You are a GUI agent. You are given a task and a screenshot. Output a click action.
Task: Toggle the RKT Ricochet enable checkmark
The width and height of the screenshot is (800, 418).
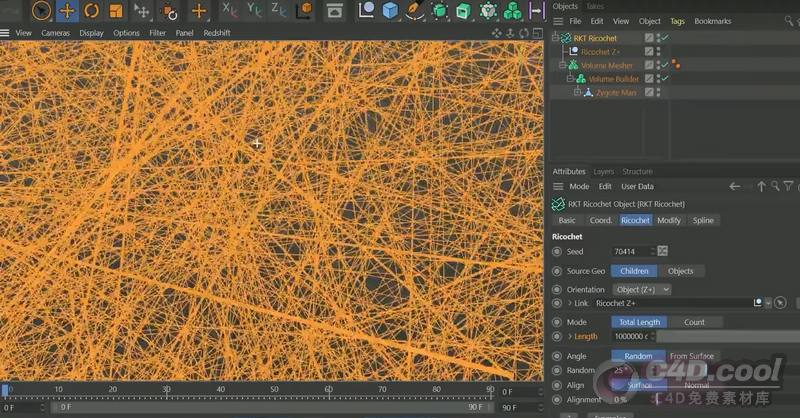click(x=665, y=38)
